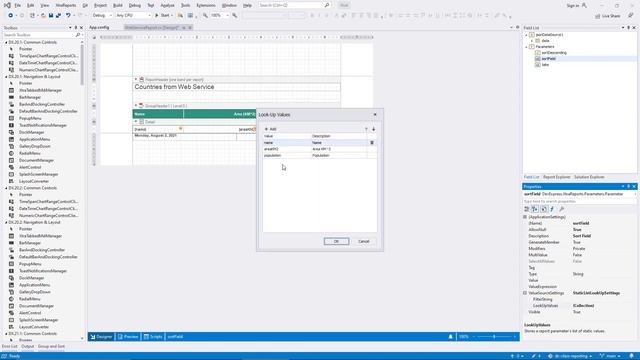Click the Alphabetical sort icon in Properties
Screen dimensions: 640x360
[535, 209]
